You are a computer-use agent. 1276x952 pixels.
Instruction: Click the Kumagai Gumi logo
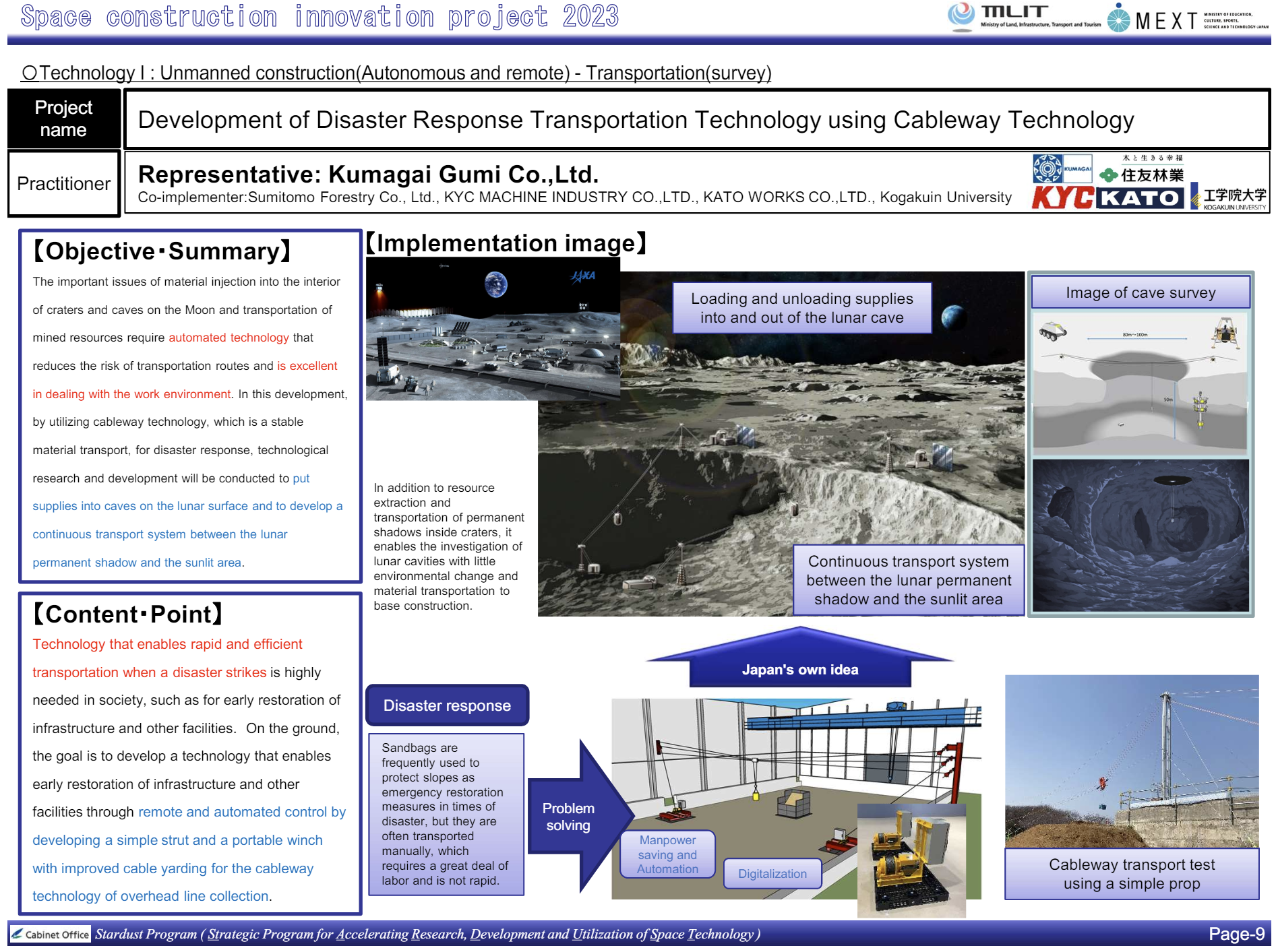tap(1062, 168)
